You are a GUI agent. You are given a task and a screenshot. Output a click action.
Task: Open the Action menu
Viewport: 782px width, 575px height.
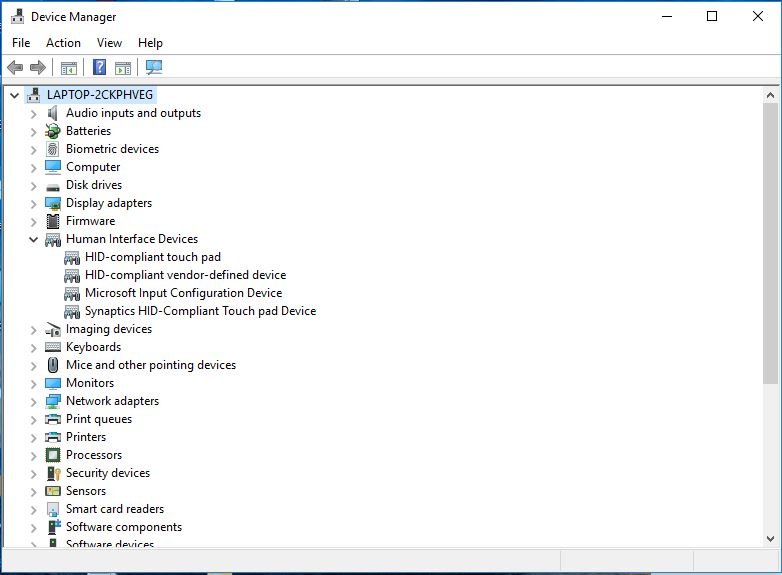tap(63, 43)
